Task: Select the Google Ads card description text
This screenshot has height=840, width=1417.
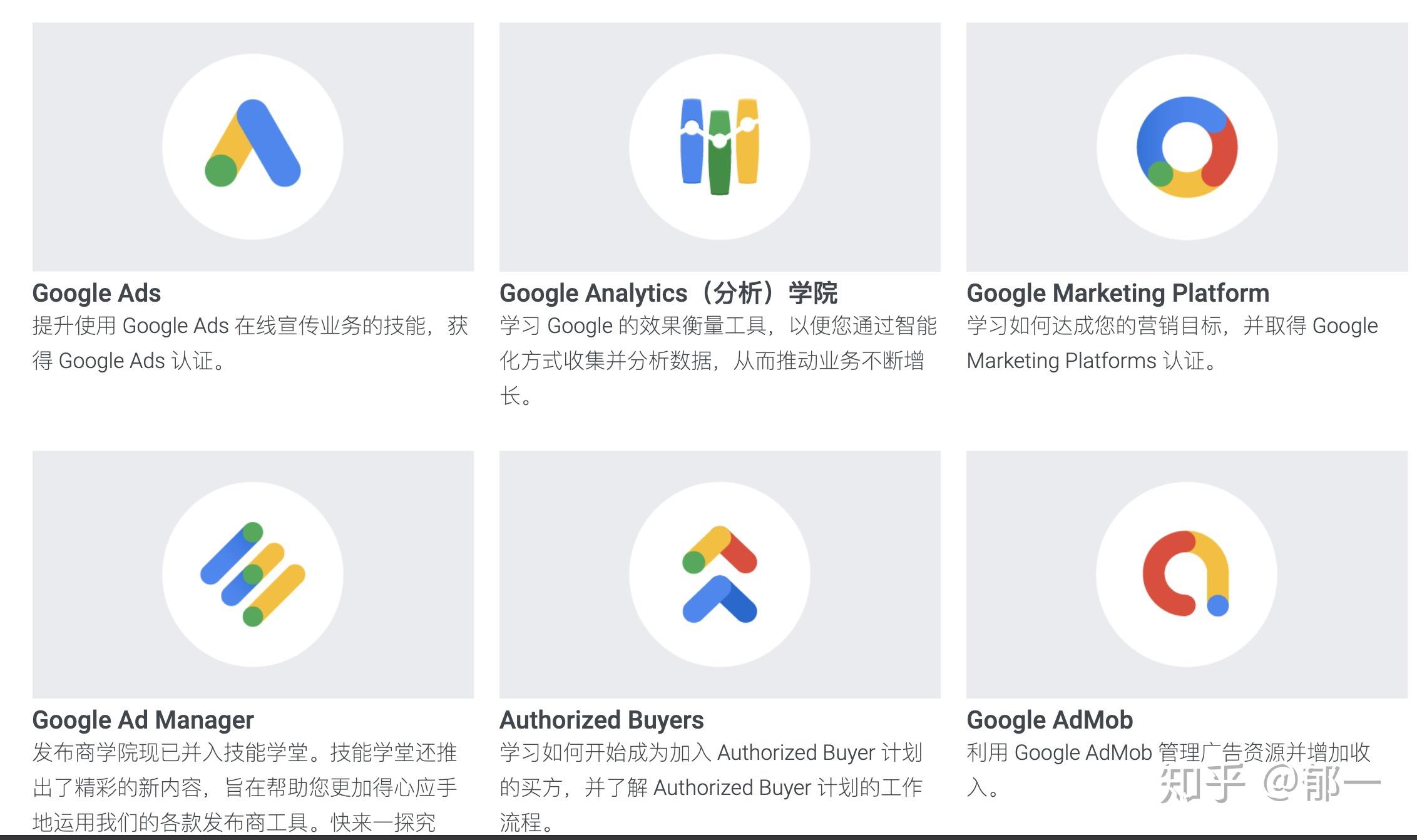Action: (x=250, y=343)
